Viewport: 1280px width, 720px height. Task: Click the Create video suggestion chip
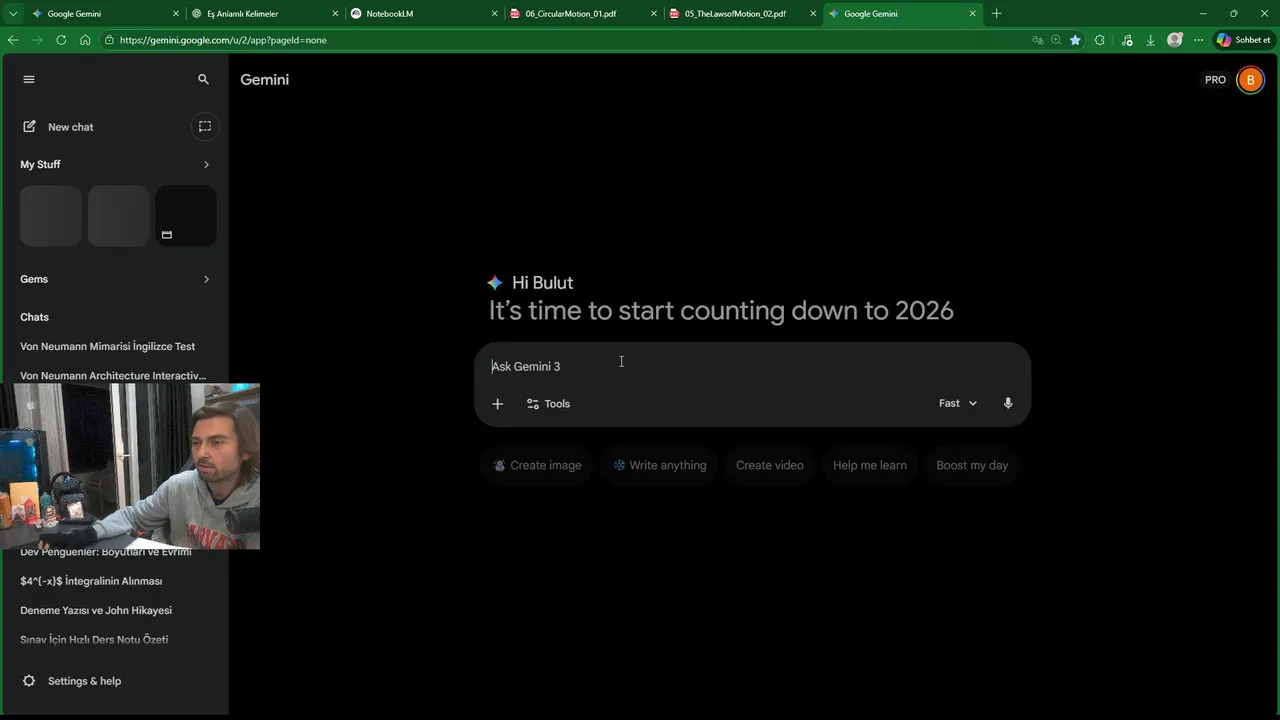(770, 465)
